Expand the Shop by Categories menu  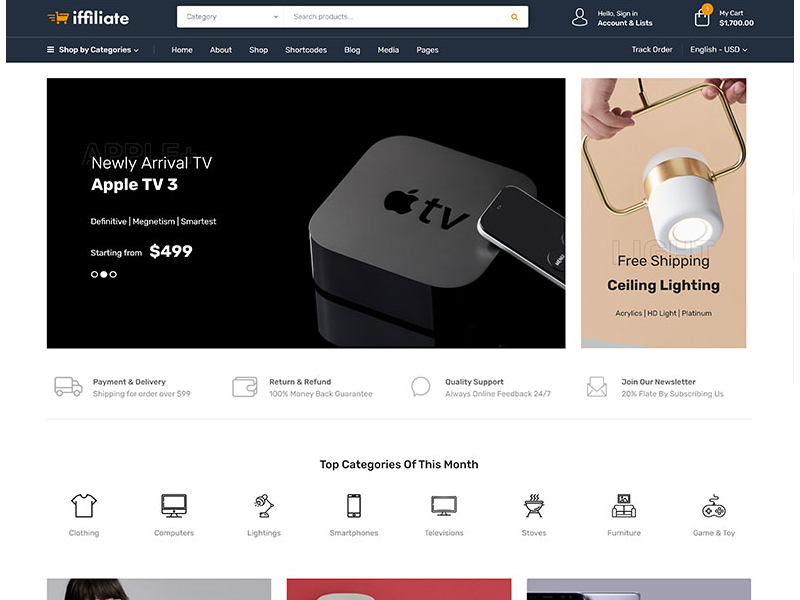coord(93,49)
